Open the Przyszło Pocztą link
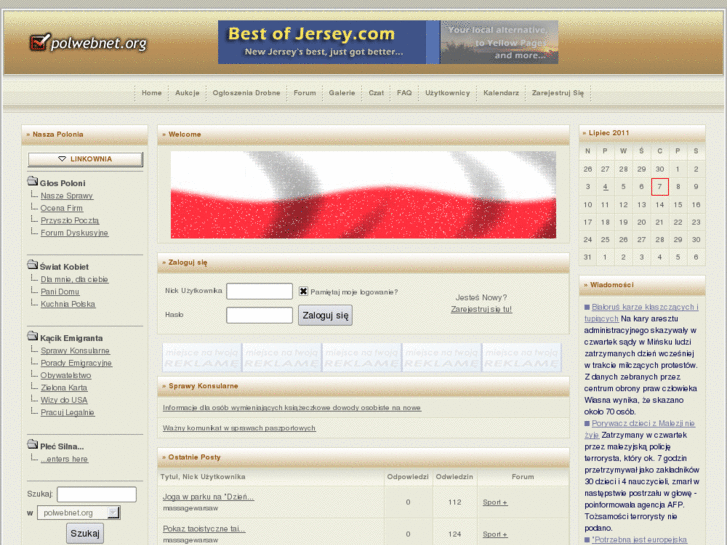 coord(70,221)
